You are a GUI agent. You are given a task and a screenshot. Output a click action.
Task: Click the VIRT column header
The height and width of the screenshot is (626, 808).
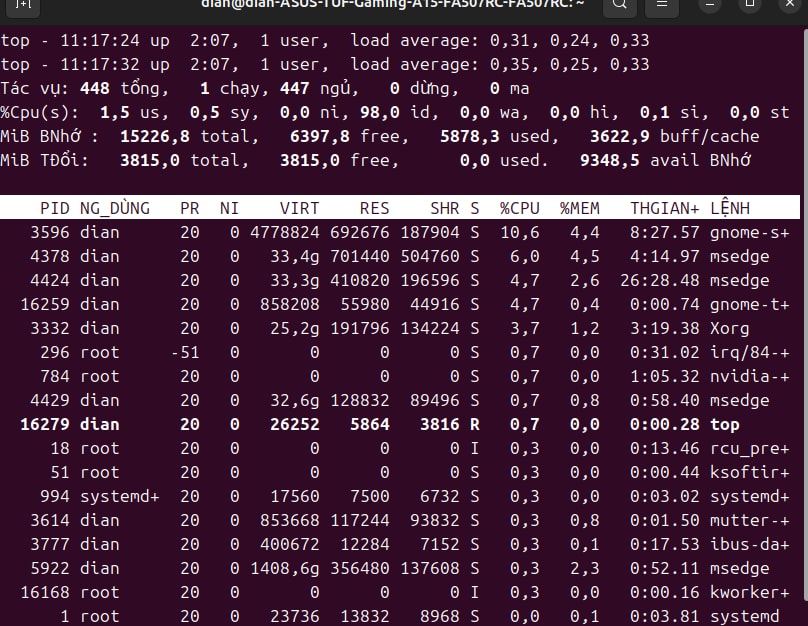pos(299,208)
